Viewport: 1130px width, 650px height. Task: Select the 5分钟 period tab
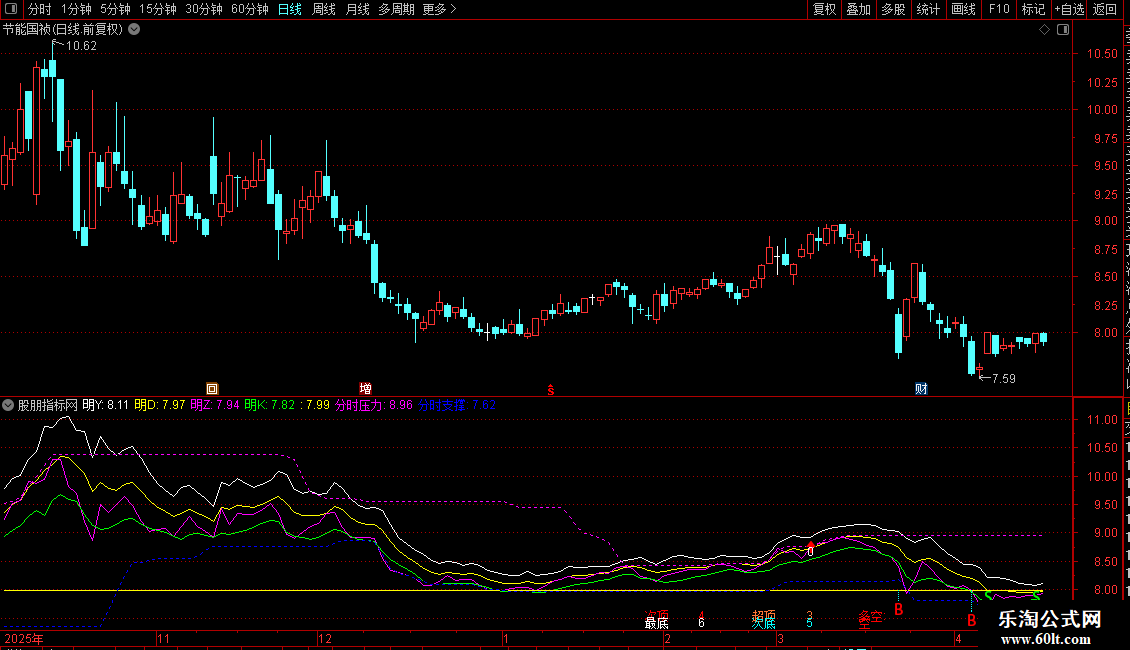pos(115,9)
